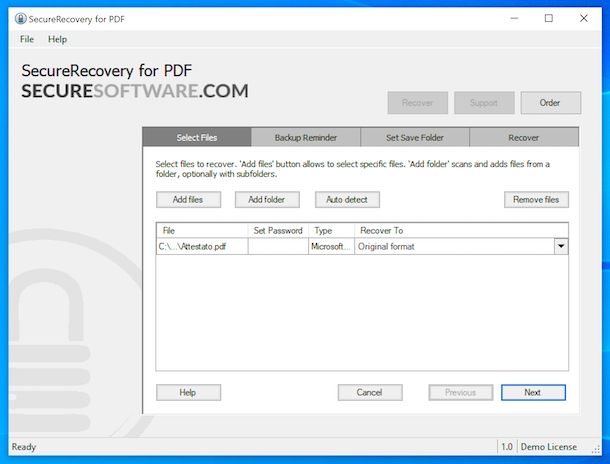This screenshot has width=610, height=464.
Task: Click the SecureRecovery app icon in title bar
Action: click(20, 19)
